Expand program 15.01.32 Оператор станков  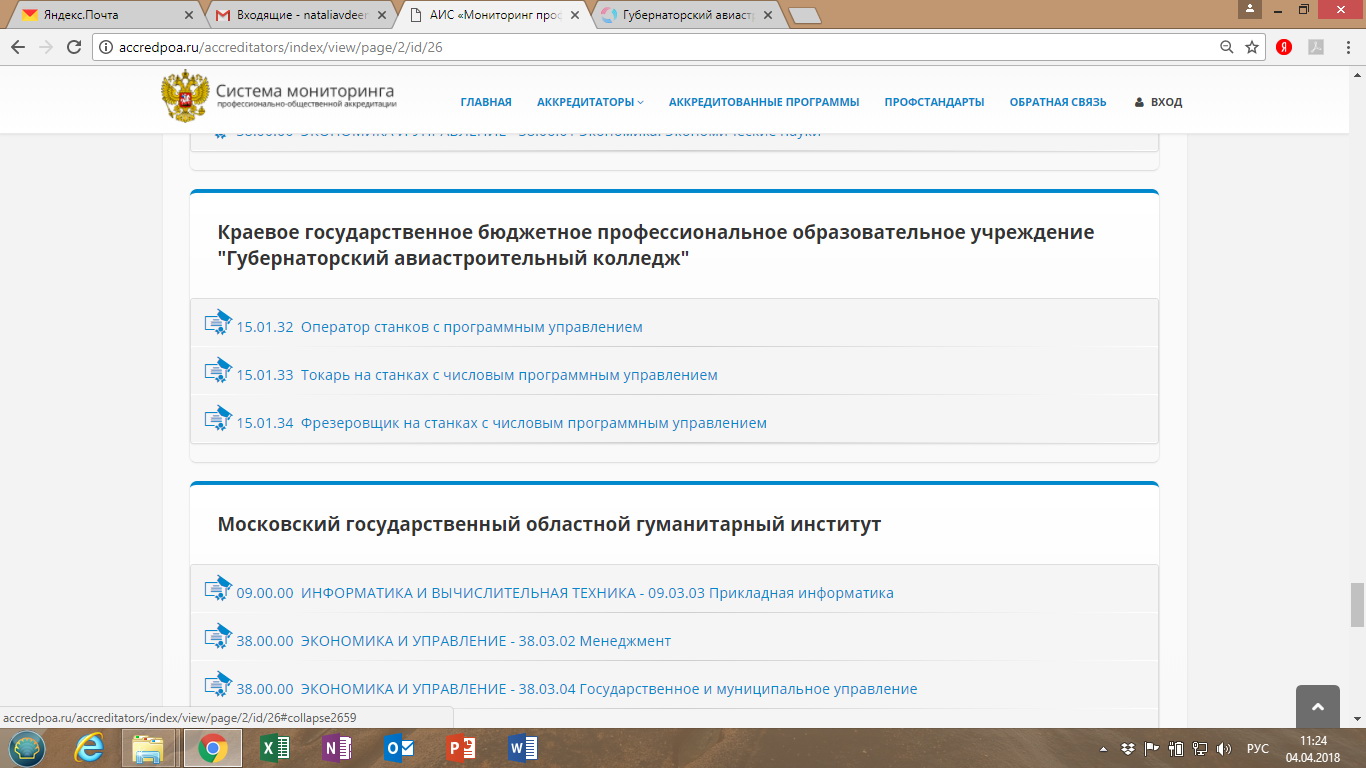click(x=439, y=327)
